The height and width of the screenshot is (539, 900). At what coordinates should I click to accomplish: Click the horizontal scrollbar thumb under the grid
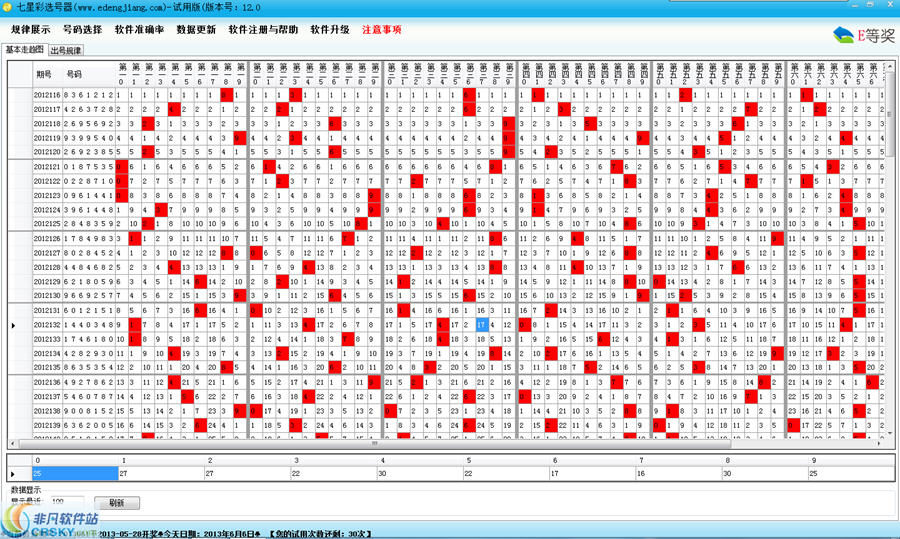coord(374,444)
